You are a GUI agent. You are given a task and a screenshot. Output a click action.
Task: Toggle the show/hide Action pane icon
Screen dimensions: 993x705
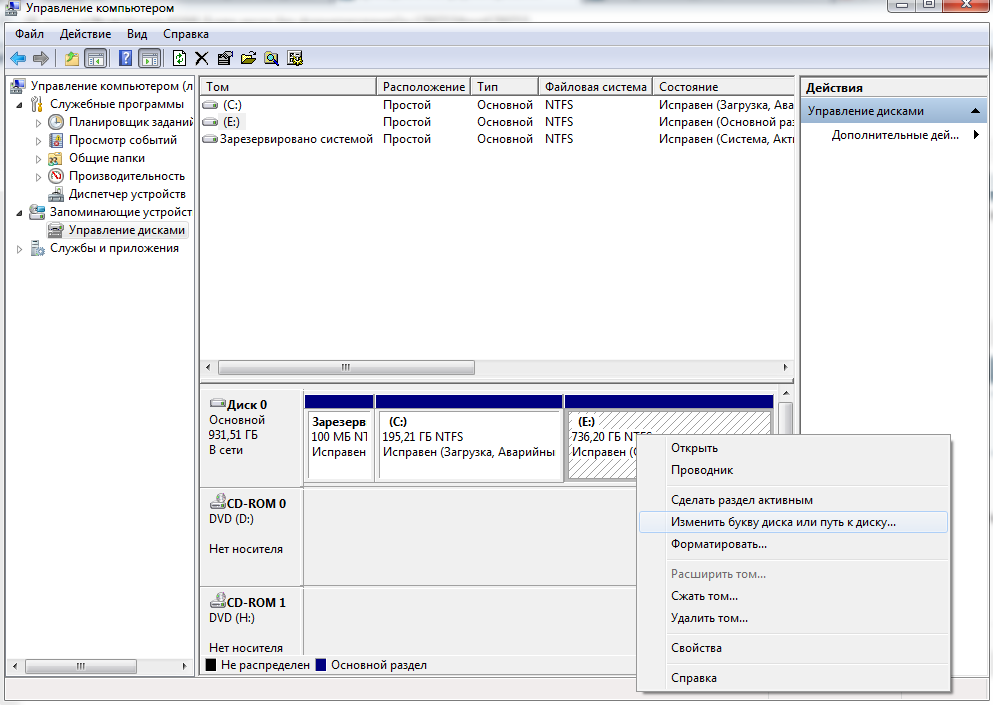click(149, 59)
